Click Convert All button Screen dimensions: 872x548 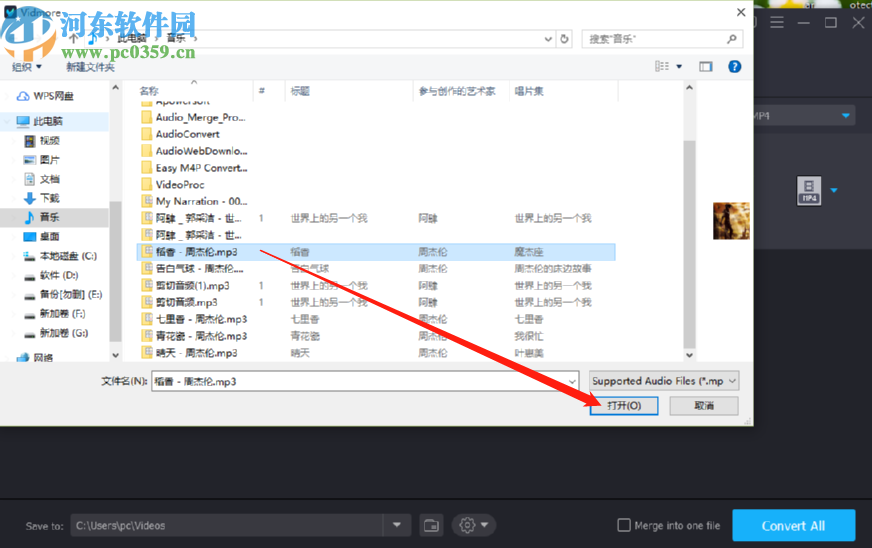click(x=794, y=525)
